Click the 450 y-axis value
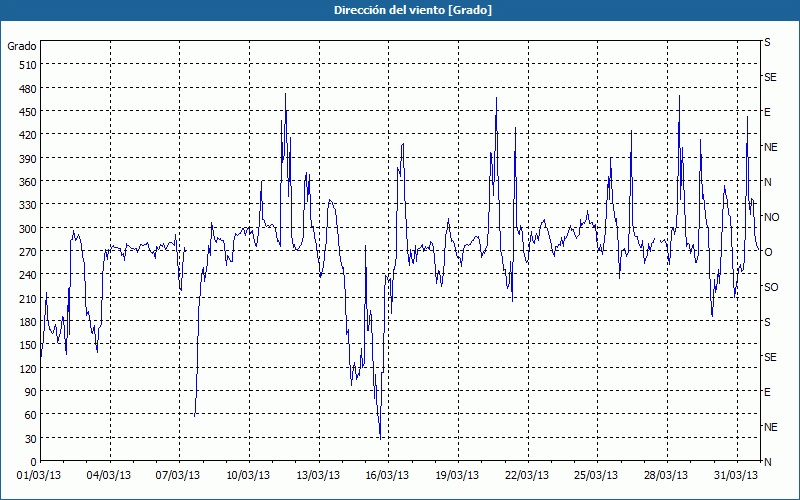 coord(28,112)
